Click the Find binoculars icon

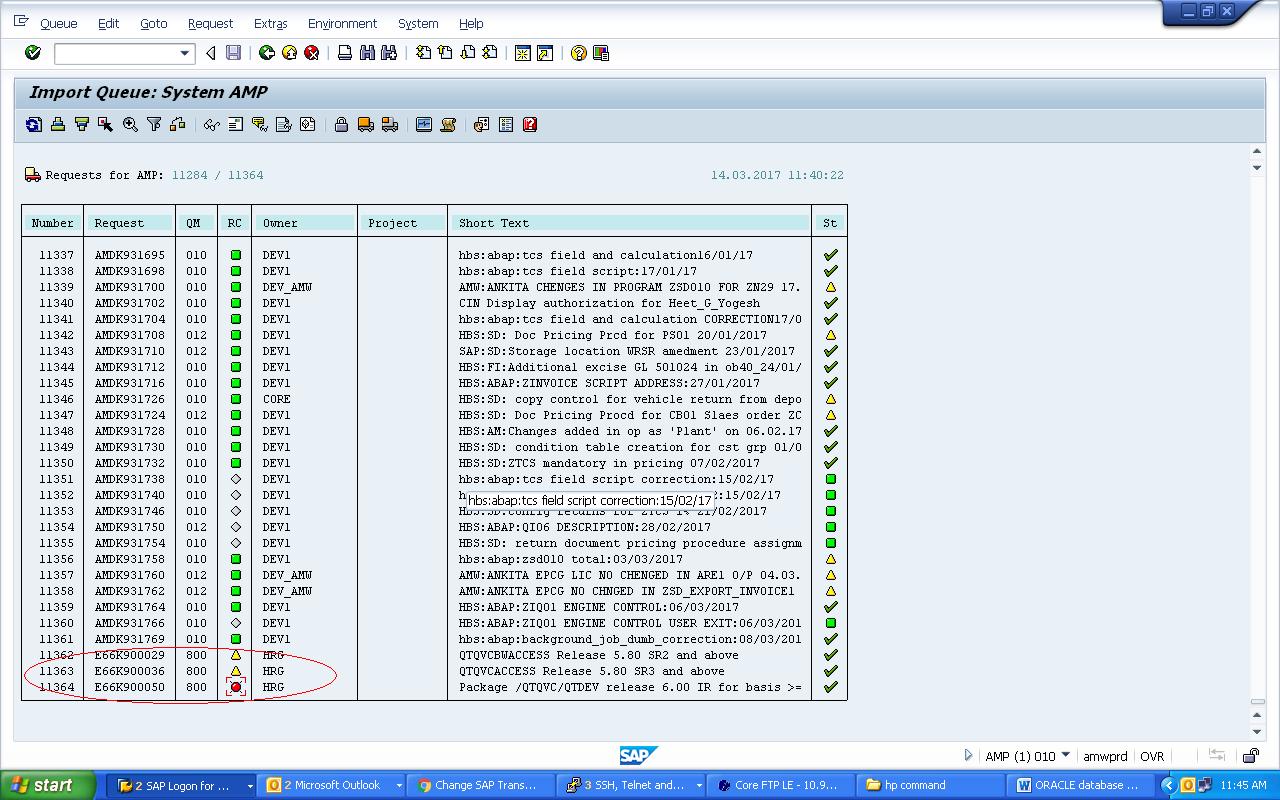(367, 53)
